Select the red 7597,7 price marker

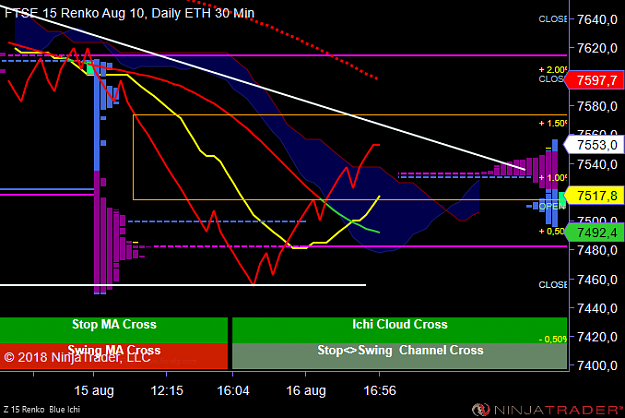point(594,80)
